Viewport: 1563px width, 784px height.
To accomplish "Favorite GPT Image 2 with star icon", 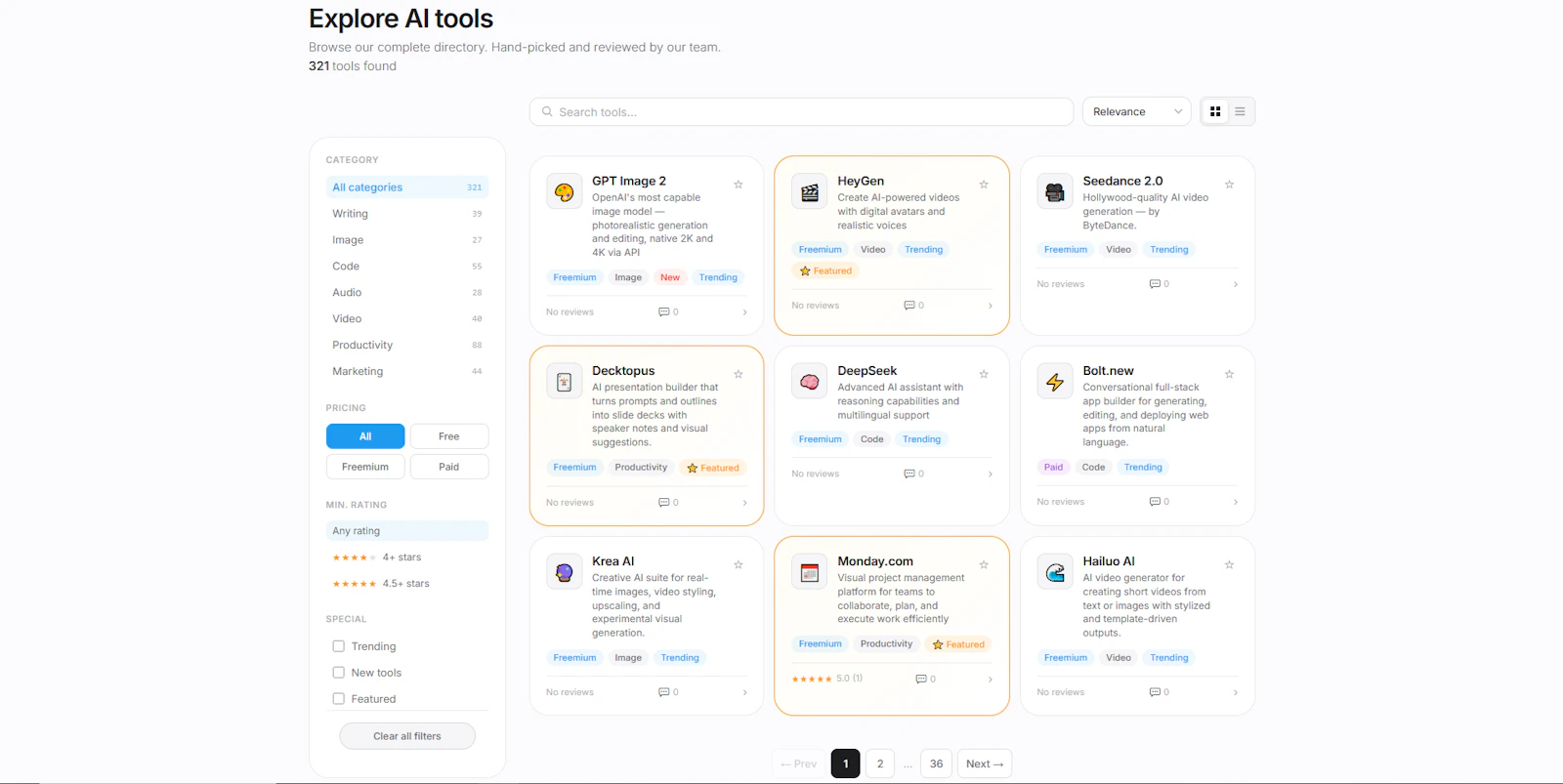I will point(739,185).
